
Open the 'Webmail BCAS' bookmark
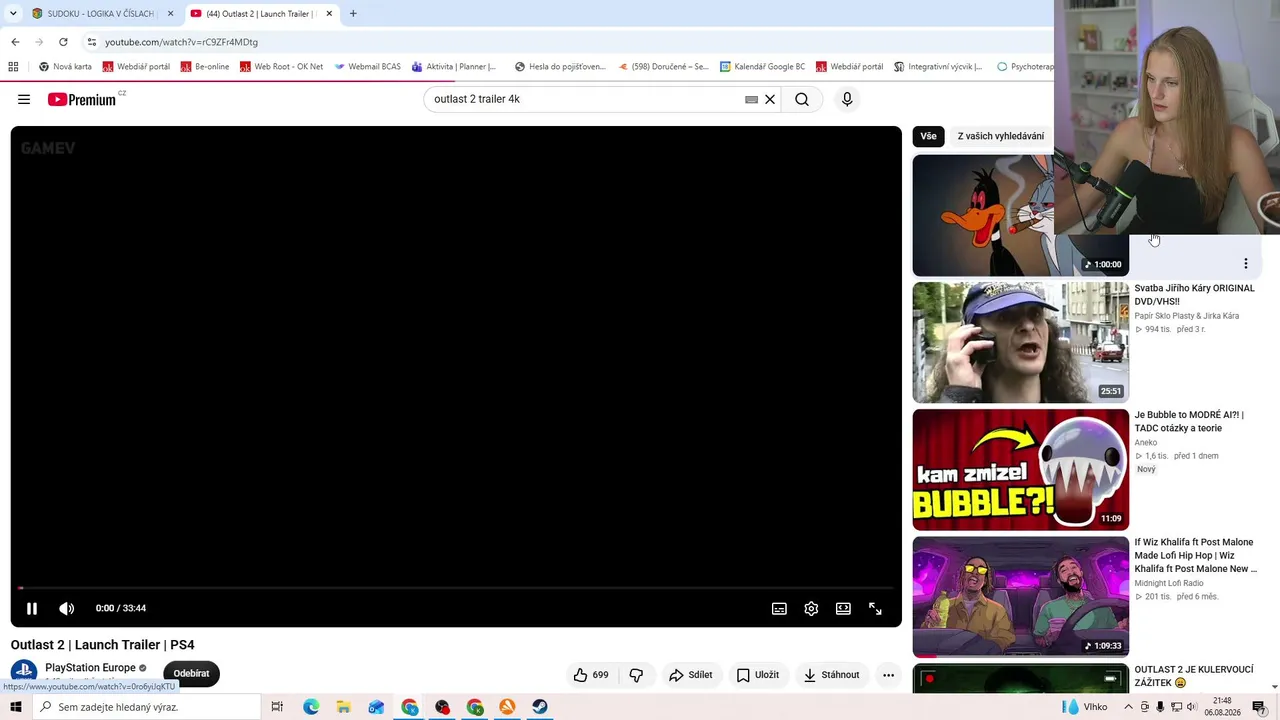368,67
